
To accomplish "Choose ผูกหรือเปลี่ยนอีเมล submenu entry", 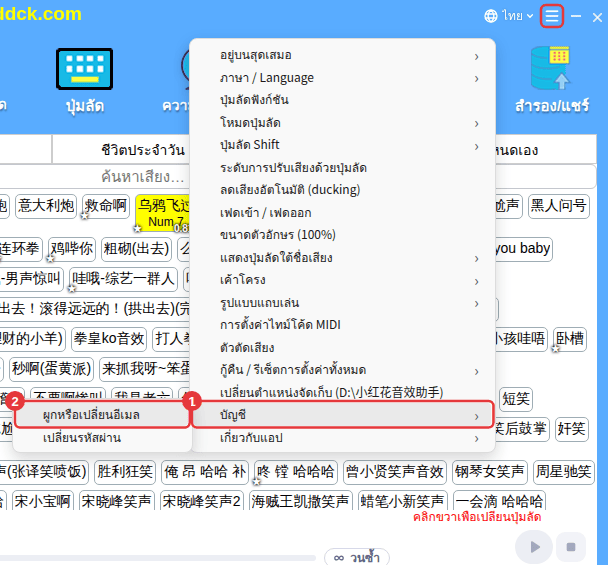I will coord(102,415).
